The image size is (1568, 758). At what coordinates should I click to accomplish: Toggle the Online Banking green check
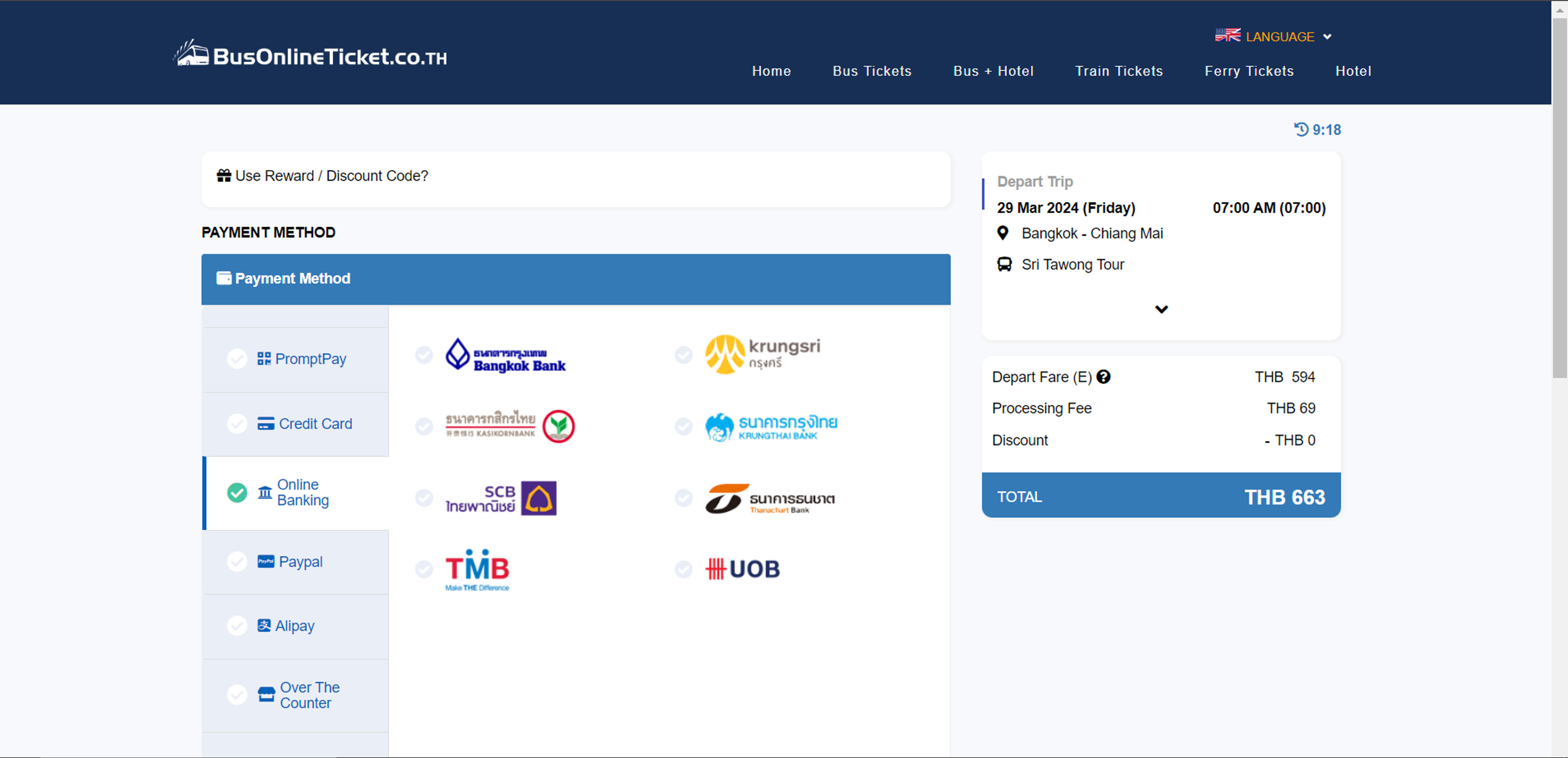(237, 493)
